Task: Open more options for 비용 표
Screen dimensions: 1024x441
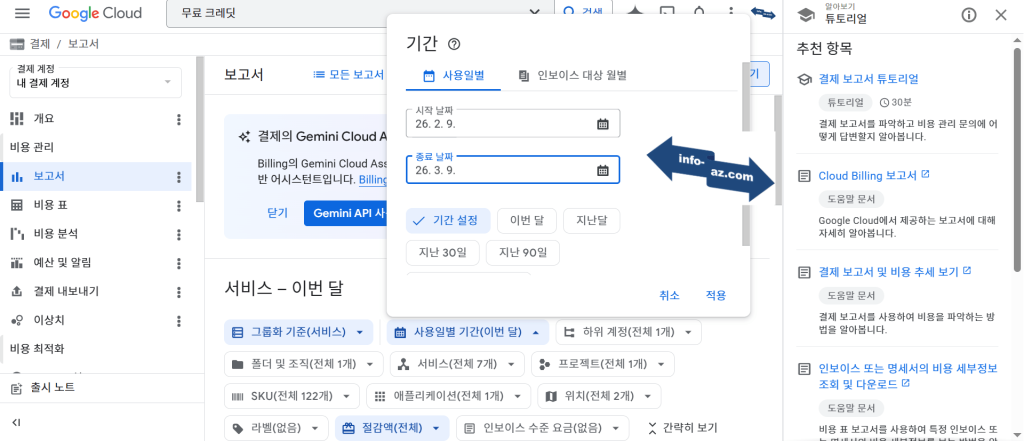Action: click(x=179, y=206)
